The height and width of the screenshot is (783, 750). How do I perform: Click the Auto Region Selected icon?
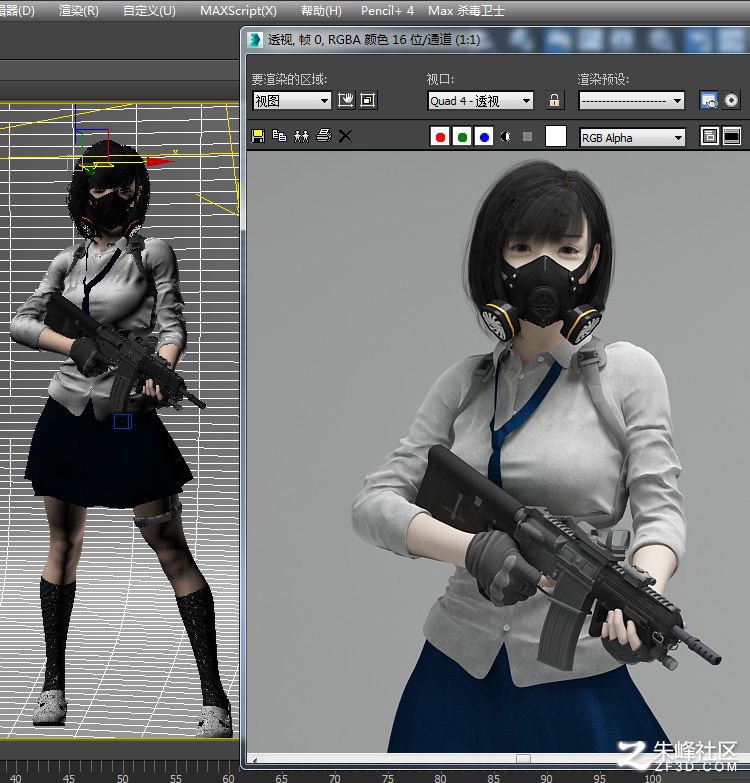[368, 100]
